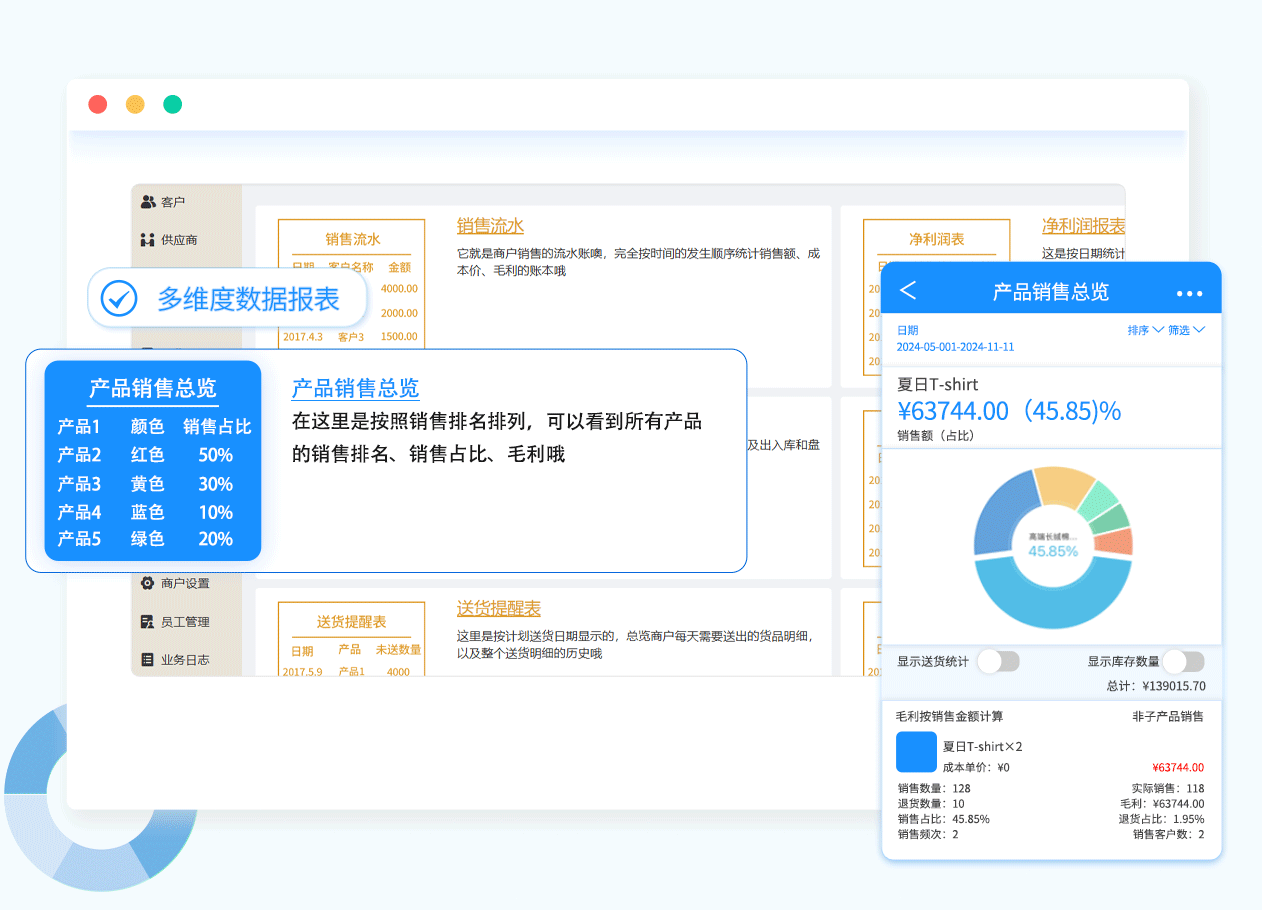Open the 筛选 filter dropdown
The width and height of the screenshot is (1262, 910).
point(1186,330)
